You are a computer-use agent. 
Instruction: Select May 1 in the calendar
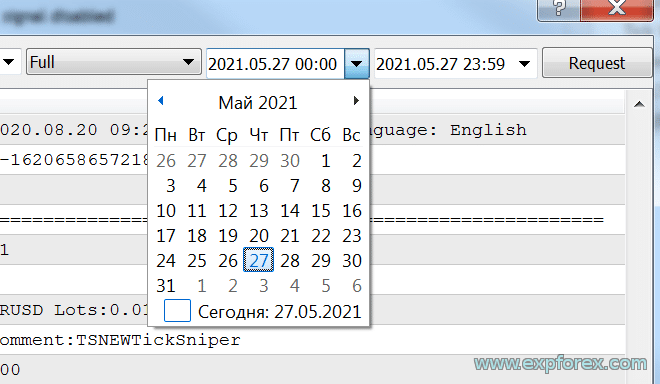tap(325, 161)
